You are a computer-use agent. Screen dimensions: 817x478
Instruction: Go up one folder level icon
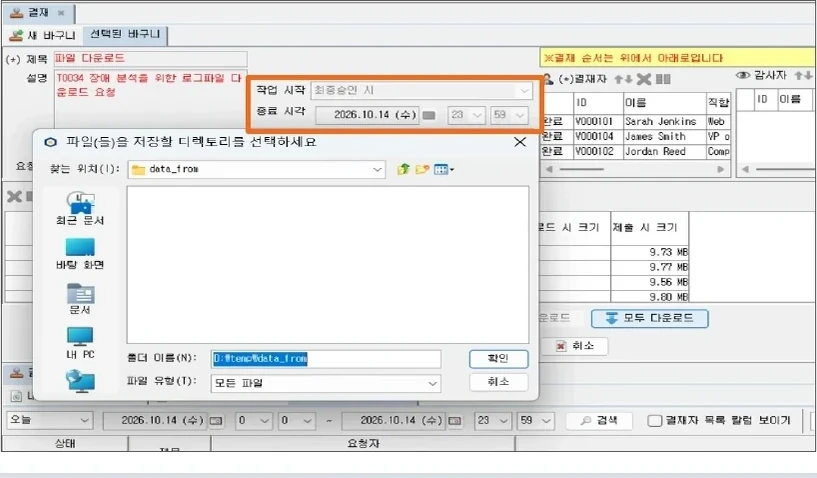[403, 169]
